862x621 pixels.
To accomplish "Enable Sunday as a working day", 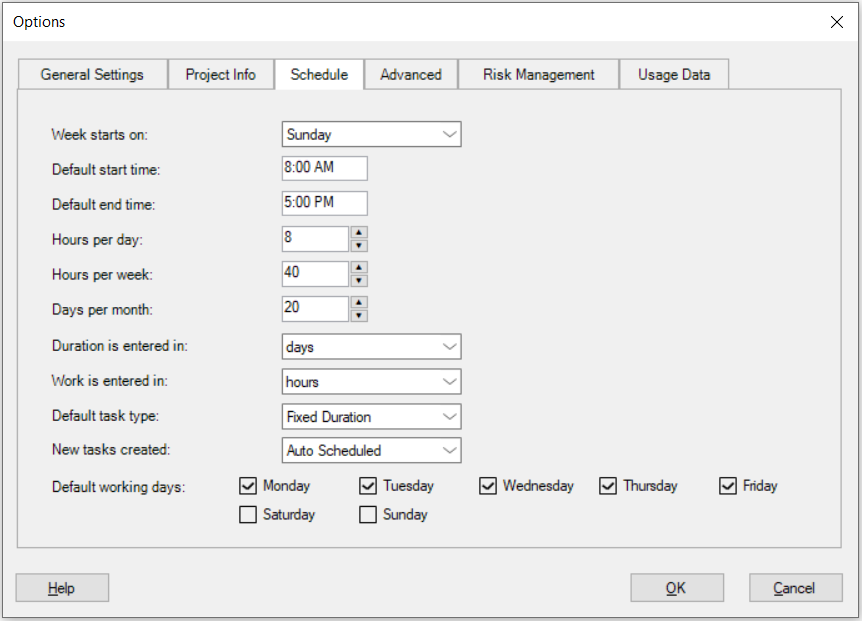I will [x=367, y=514].
